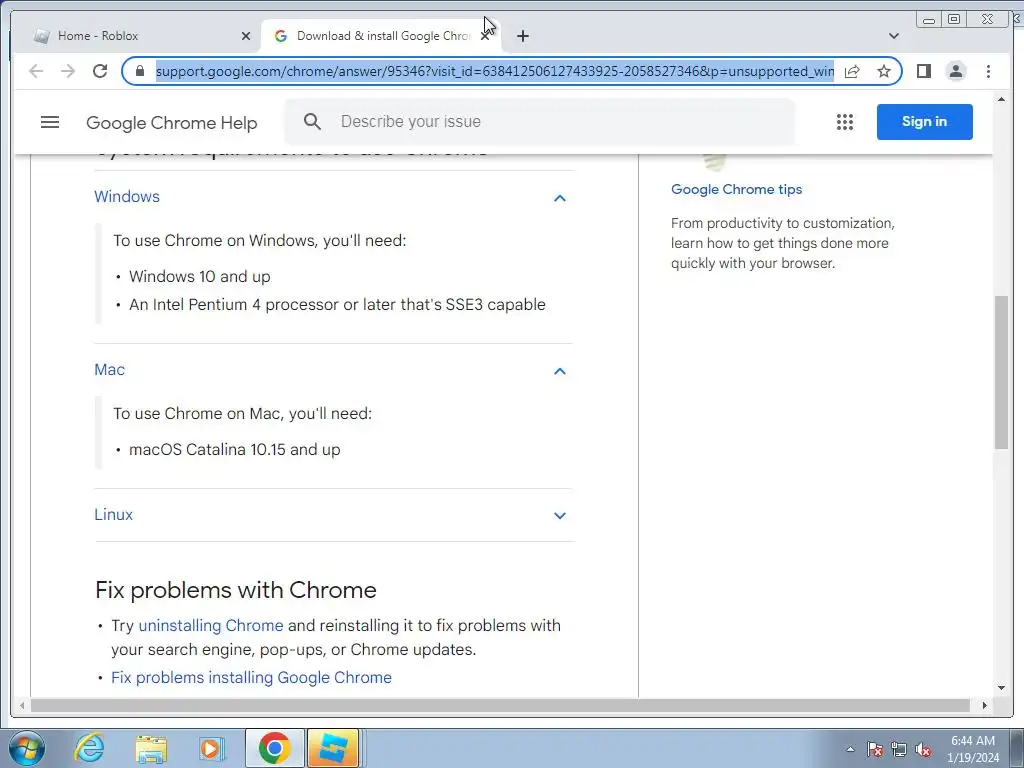
Task: Click the horizontal scrollbar right arrow
Action: (x=984, y=705)
